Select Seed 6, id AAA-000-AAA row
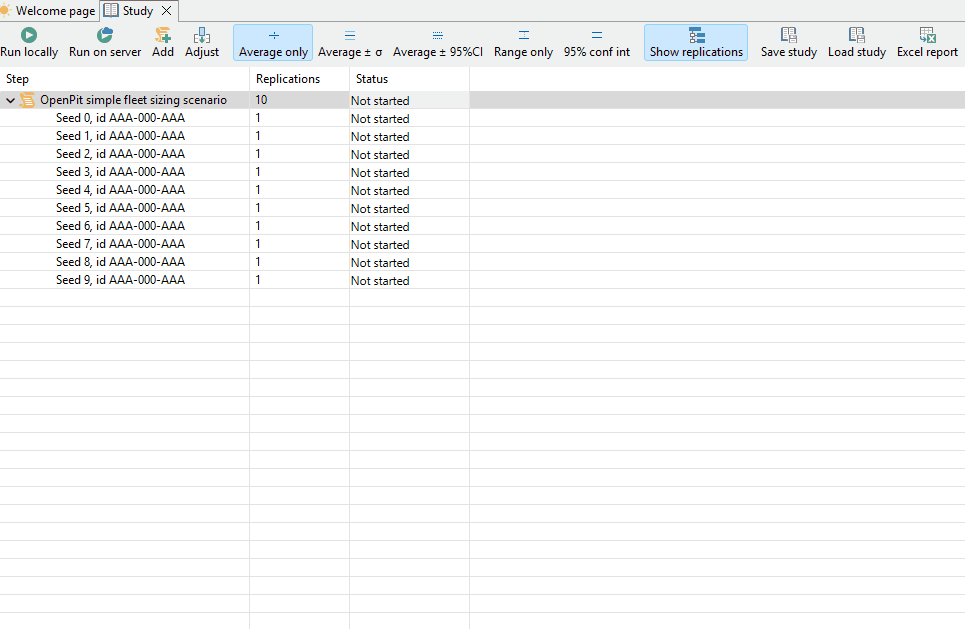This screenshot has width=965, height=629. [x=482, y=226]
